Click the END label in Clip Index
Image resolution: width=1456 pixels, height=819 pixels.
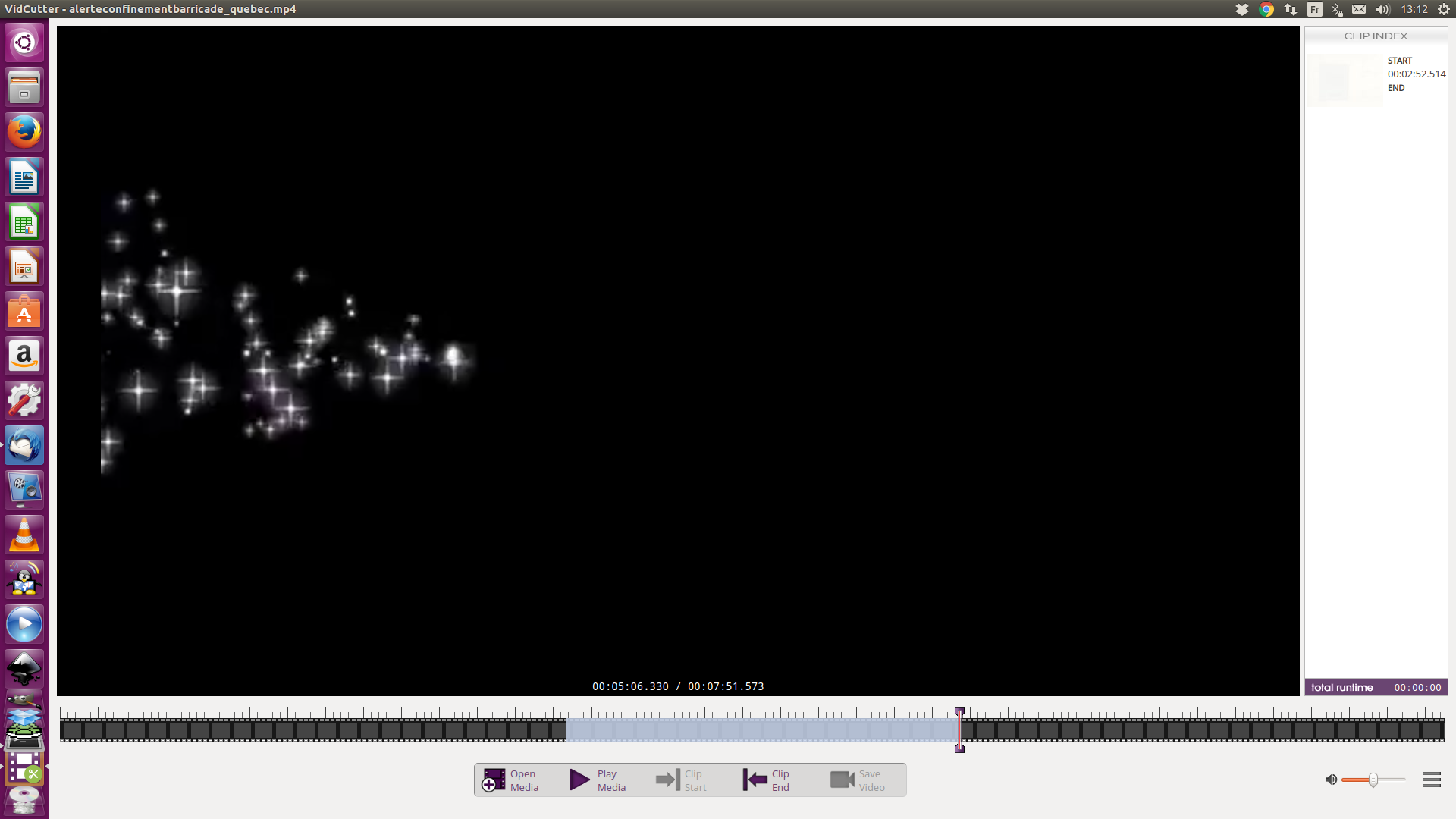click(1396, 88)
